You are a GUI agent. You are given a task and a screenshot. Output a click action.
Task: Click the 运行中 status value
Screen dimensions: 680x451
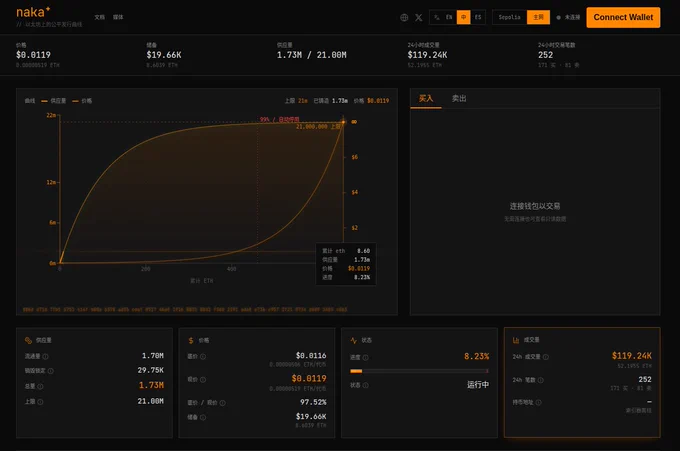click(478, 385)
